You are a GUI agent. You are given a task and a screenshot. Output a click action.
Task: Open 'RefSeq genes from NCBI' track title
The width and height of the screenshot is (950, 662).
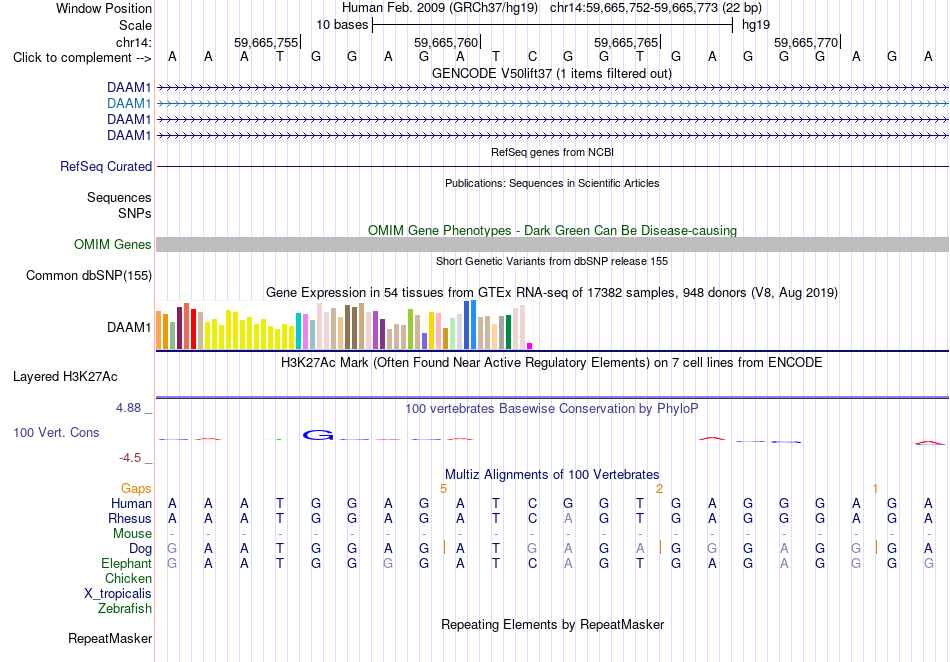[552, 152]
